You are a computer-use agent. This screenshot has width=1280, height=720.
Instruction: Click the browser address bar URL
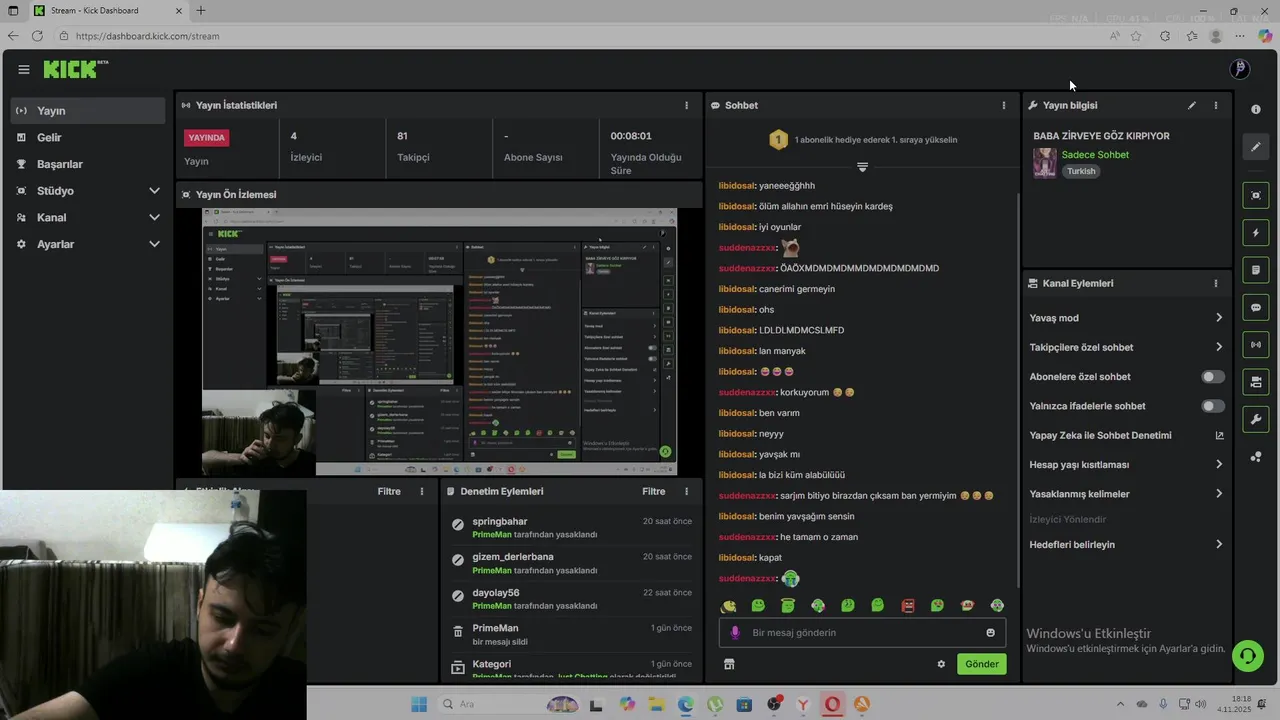(x=147, y=36)
